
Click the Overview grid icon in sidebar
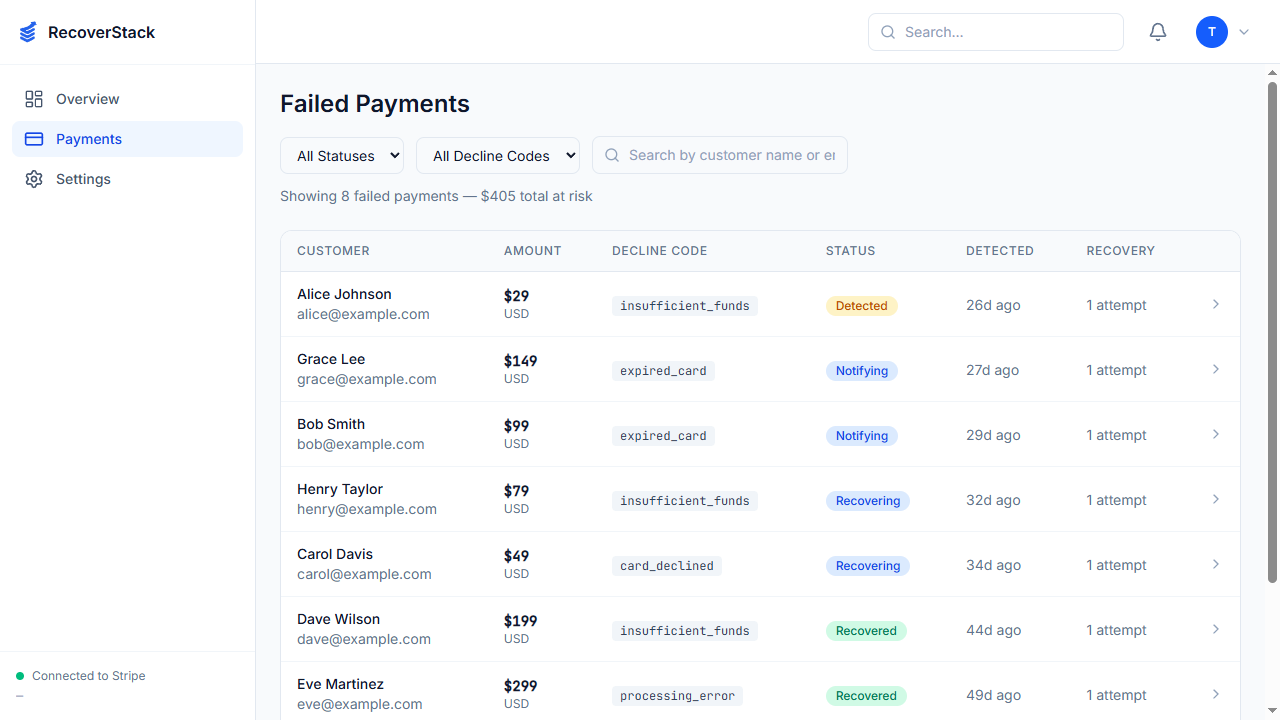[34, 99]
